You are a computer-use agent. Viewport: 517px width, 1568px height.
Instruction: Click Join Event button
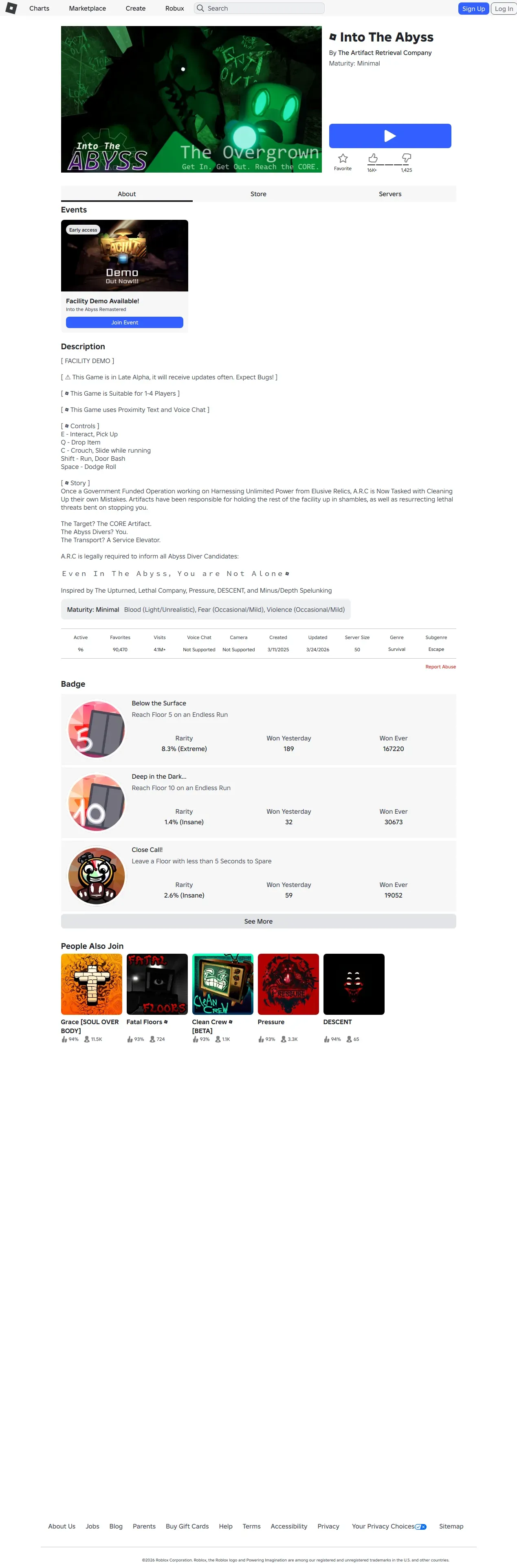click(124, 323)
